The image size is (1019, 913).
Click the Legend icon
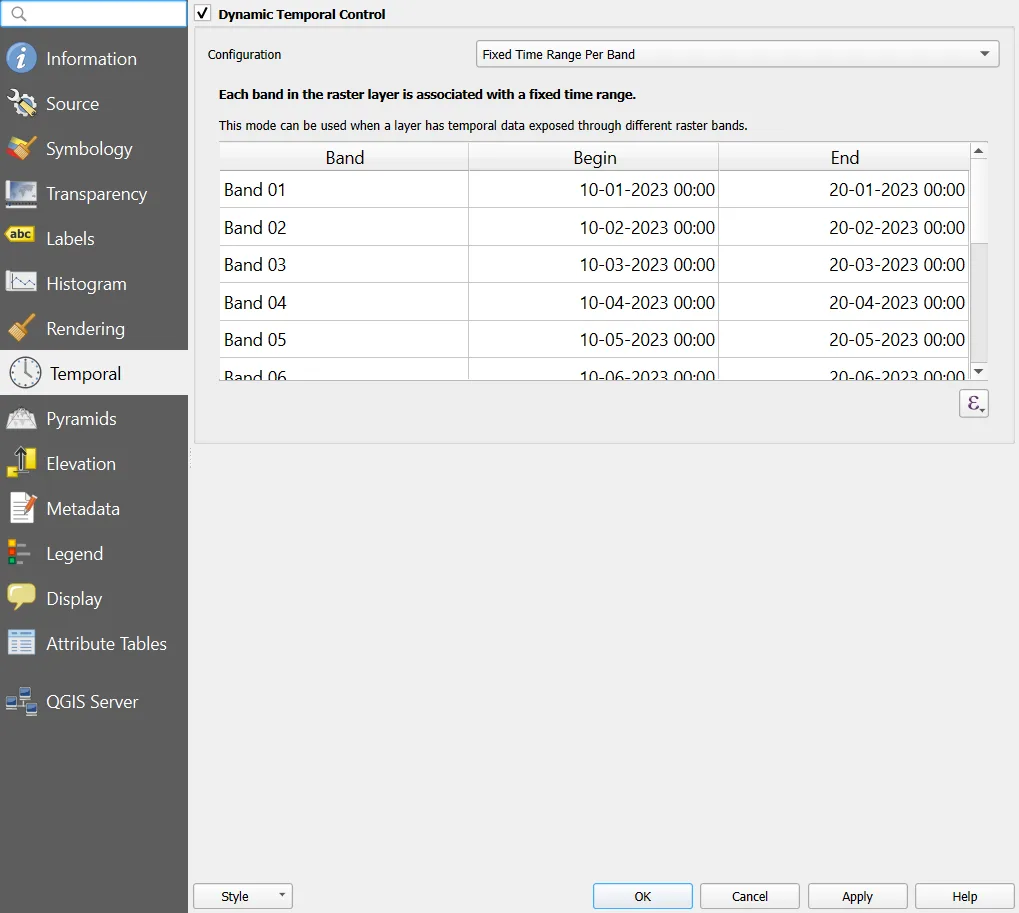pos(19,553)
